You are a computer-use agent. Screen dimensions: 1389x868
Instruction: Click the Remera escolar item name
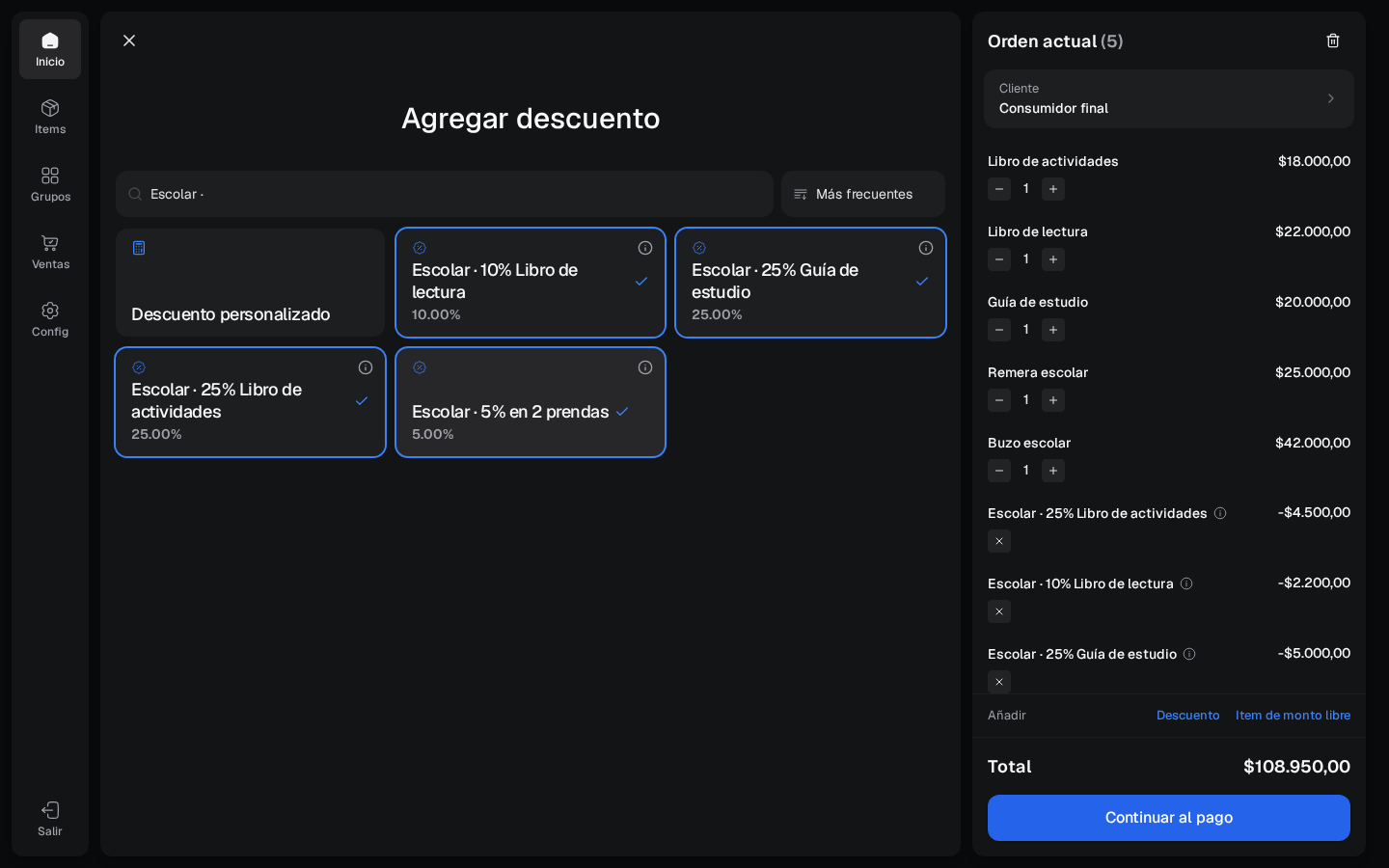coord(1038,372)
